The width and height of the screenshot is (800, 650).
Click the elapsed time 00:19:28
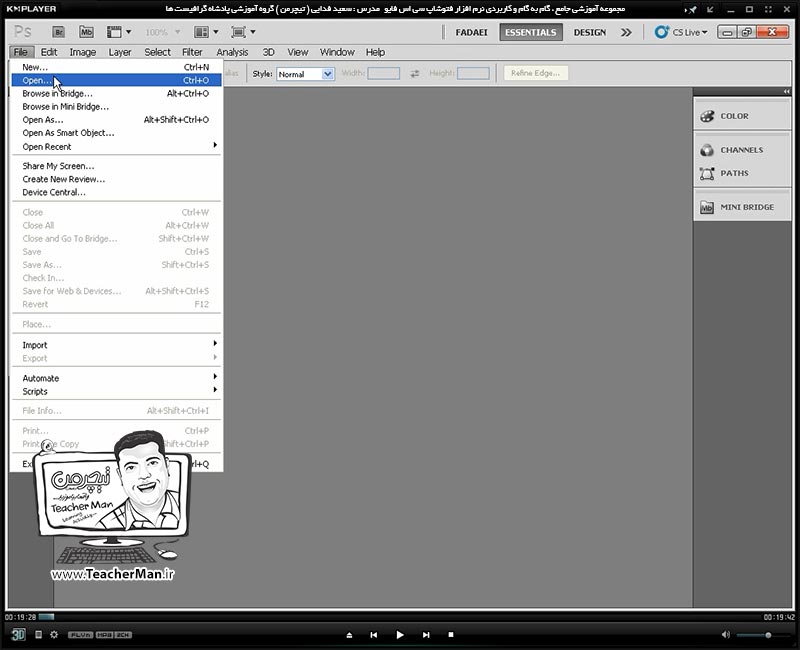pos(20,617)
